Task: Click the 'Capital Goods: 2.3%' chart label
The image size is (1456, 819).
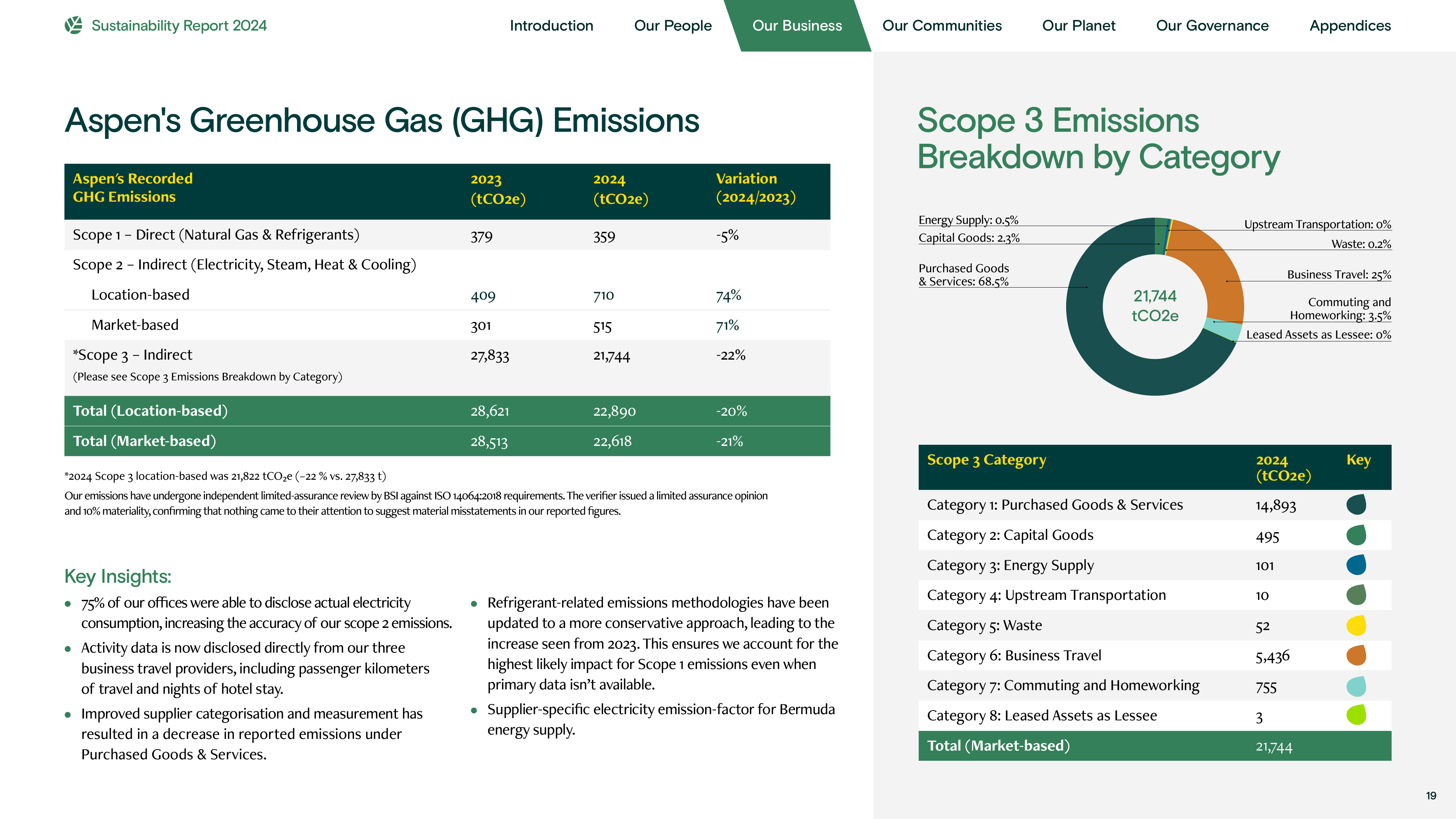Action: pos(969,238)
